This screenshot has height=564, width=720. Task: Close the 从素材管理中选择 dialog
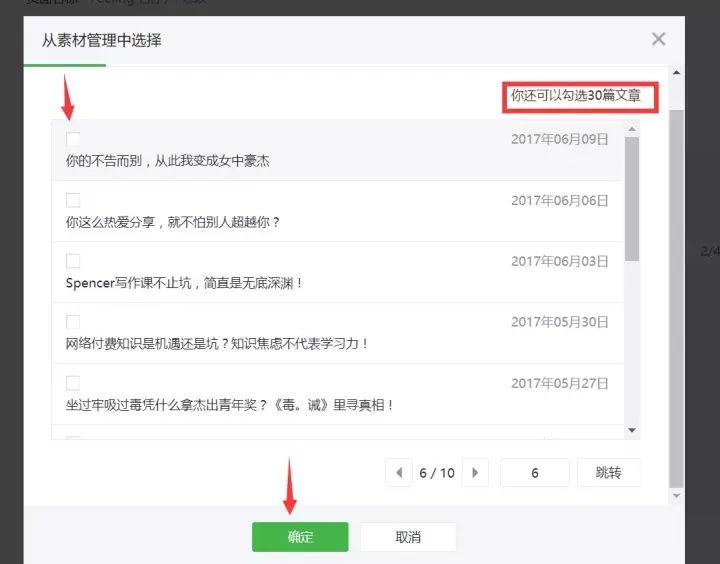[x=658, y=39]
